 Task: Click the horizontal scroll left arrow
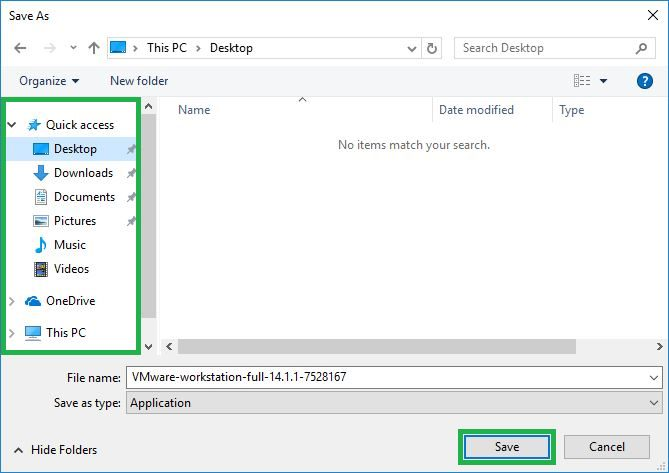point(169,346)
